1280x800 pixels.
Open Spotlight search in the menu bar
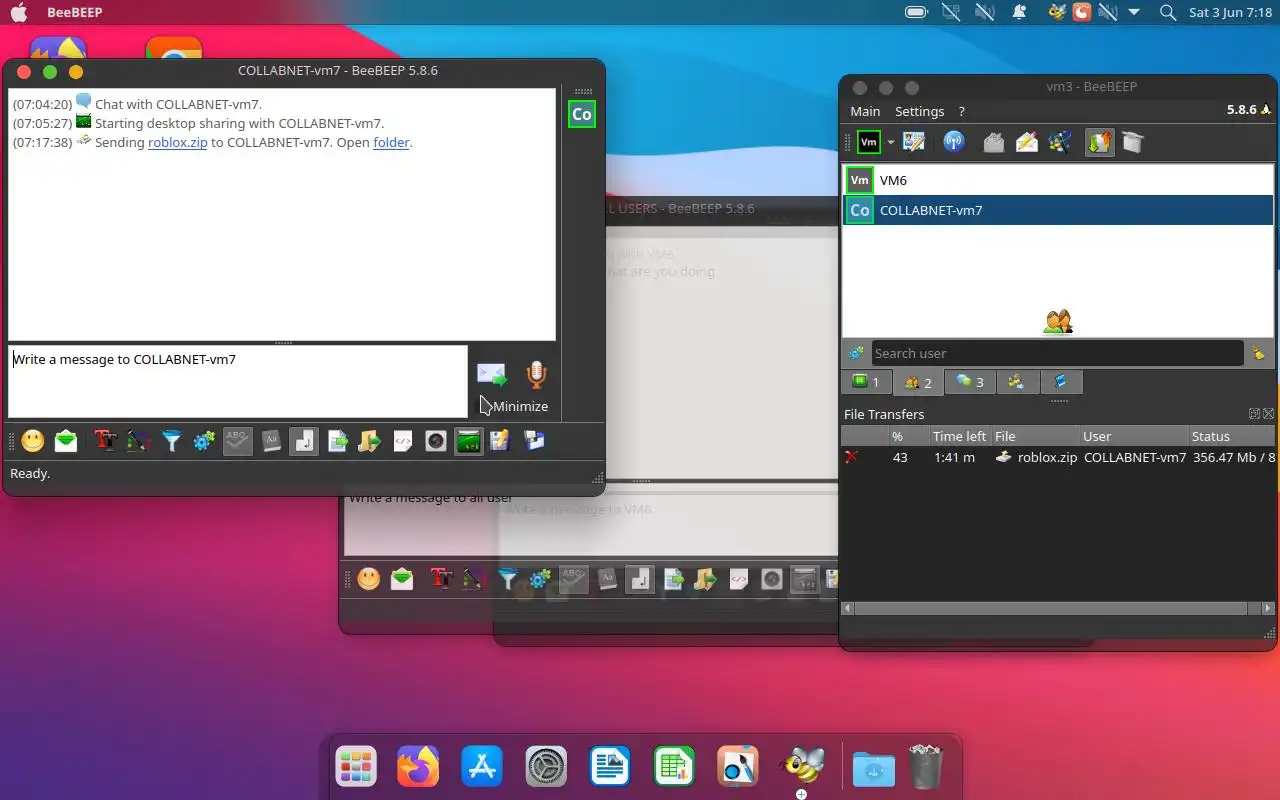pyautogui.click(x=1167, y=12)
